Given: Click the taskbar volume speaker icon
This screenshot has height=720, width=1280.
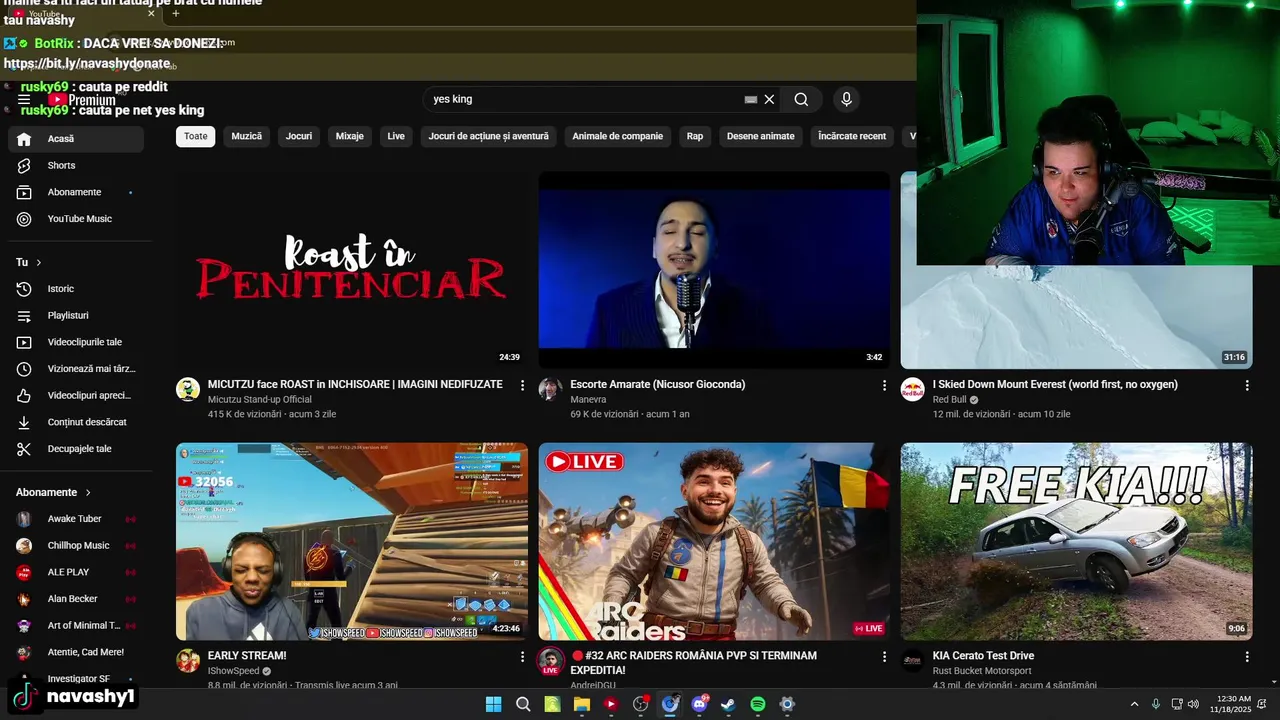Looking at the screenshot, I should click(1193, 704).
